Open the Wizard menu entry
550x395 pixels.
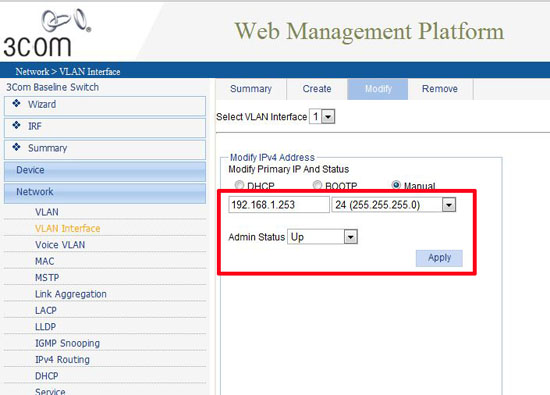[x=105, y=106]
